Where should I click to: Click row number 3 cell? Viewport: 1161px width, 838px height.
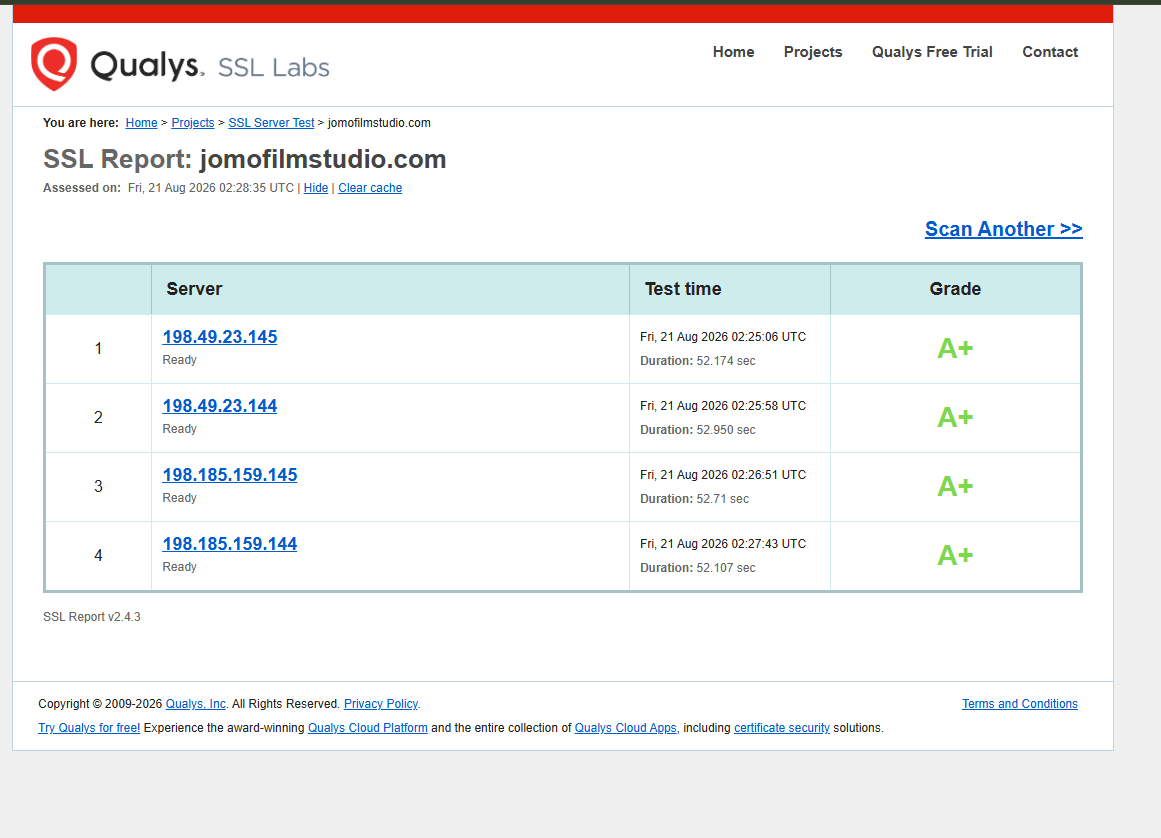(x=98, y=486)
